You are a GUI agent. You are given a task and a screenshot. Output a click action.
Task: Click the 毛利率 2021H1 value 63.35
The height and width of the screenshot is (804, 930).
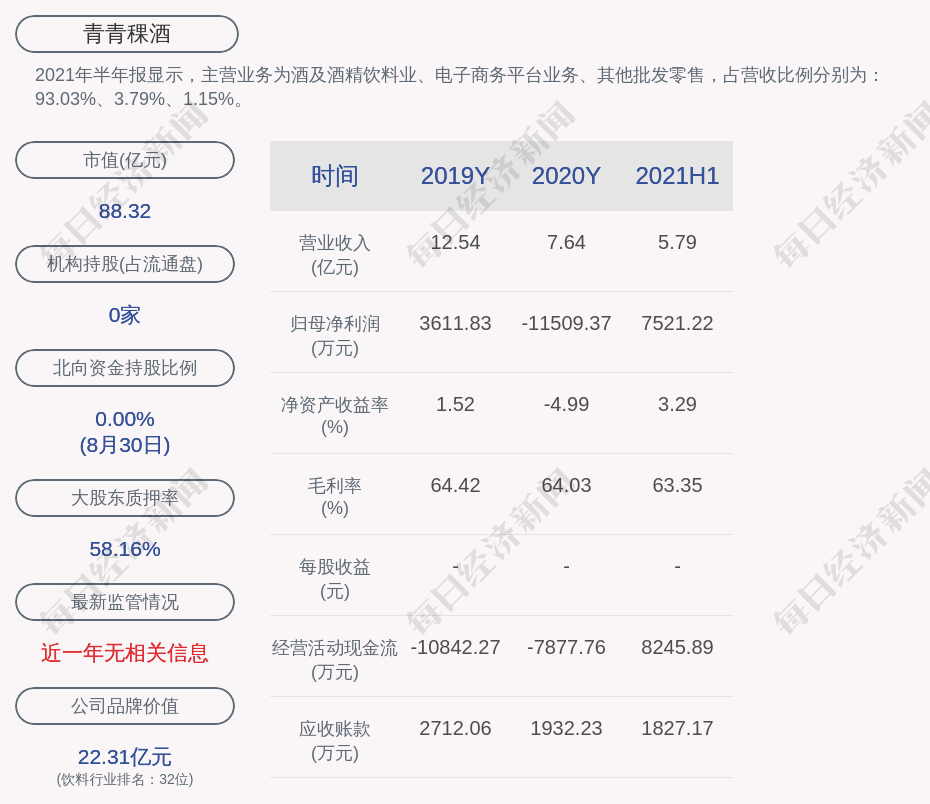677,485
